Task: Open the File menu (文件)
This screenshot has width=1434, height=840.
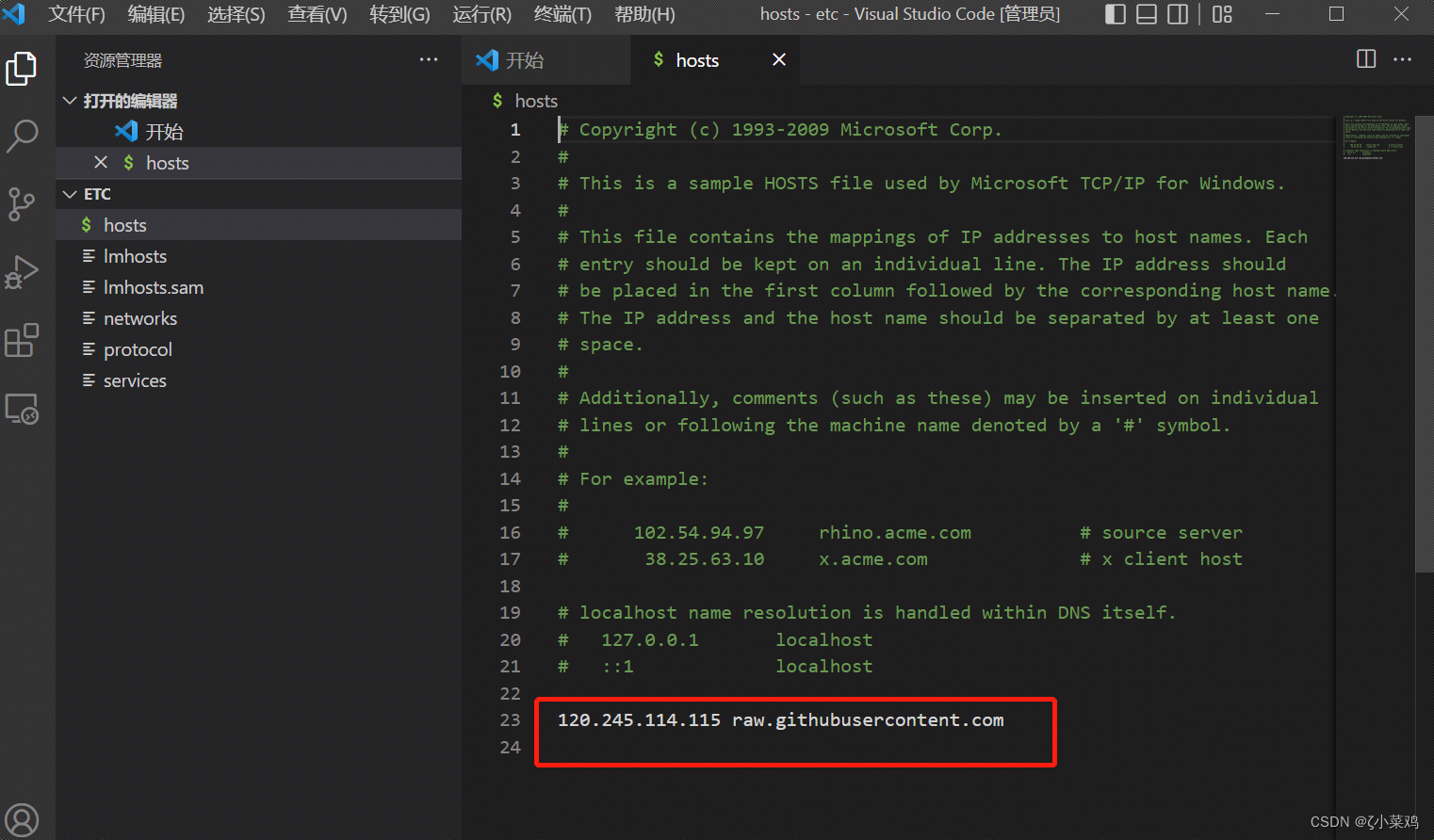Action: point(77,14)
